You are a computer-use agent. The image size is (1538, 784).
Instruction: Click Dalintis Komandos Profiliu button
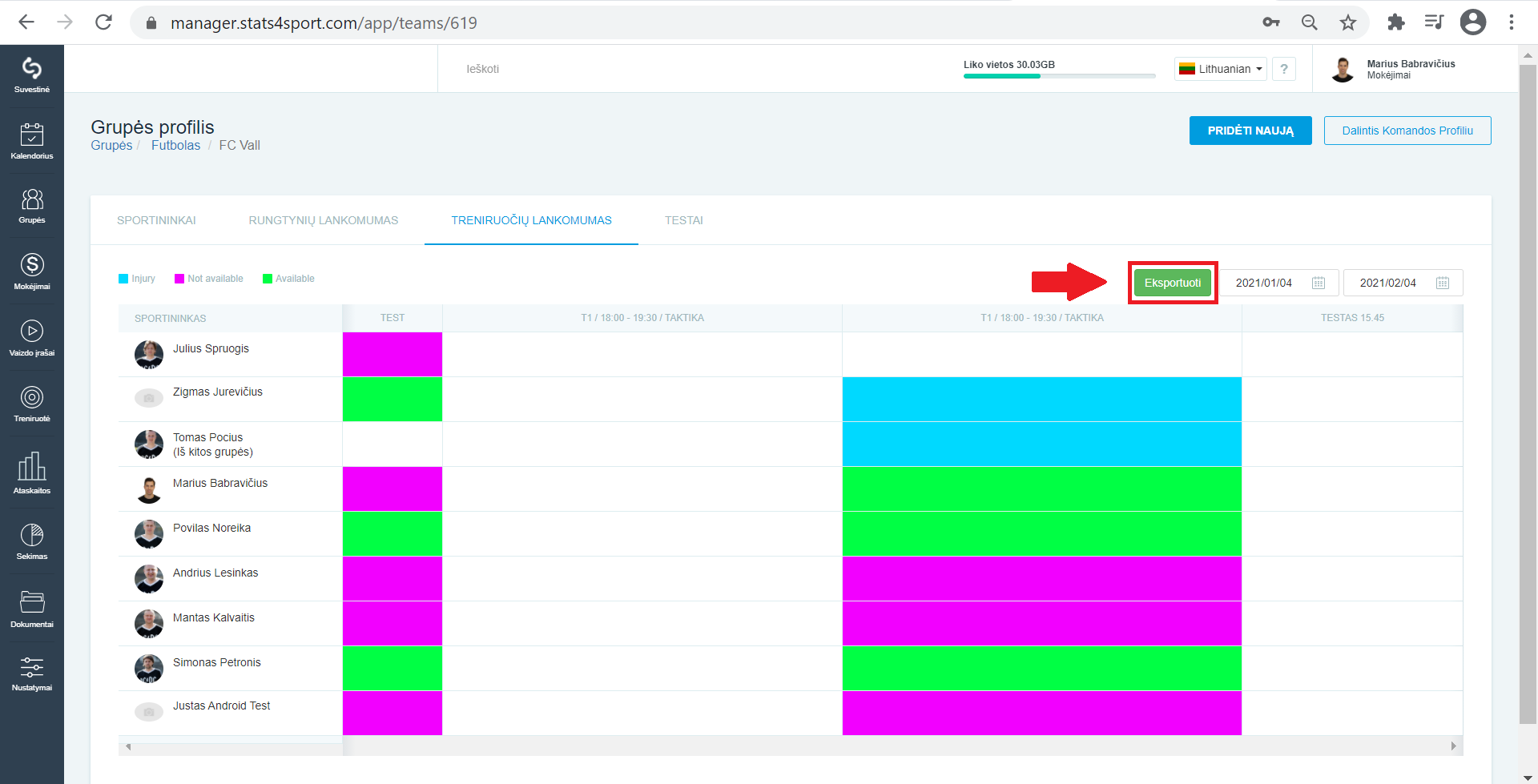pos(1407,131)
